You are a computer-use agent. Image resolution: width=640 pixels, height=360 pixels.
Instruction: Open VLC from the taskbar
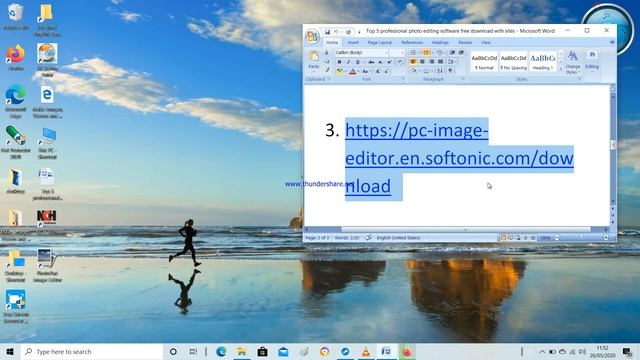click(366, 351)
